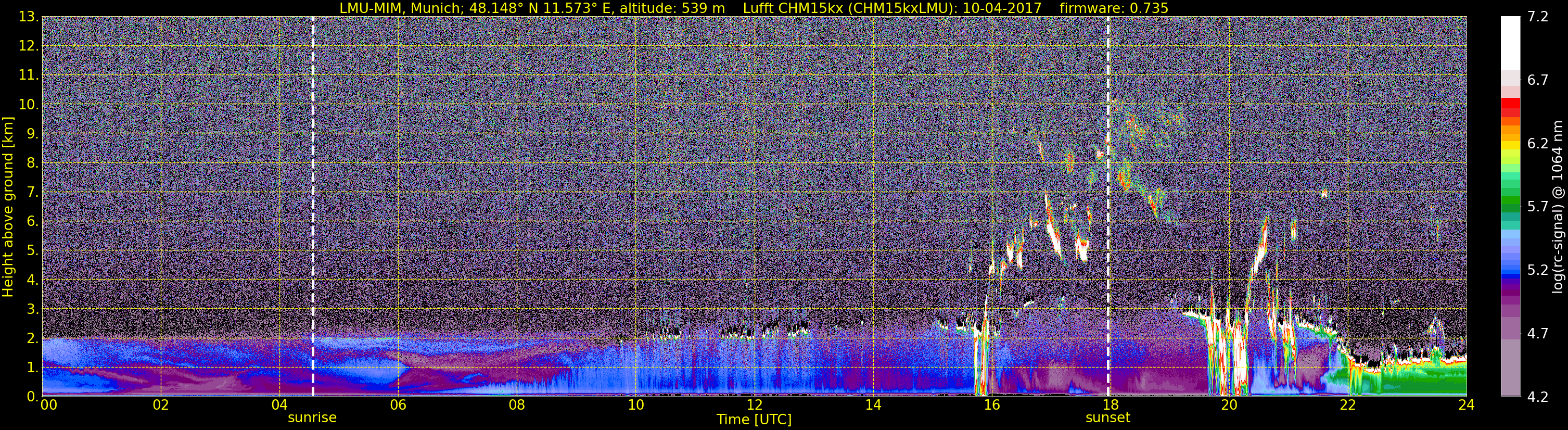Click the colorbar tick label '4.7'
Image resolution: width=1568 pixels, height=430 pixels.
1538,334
